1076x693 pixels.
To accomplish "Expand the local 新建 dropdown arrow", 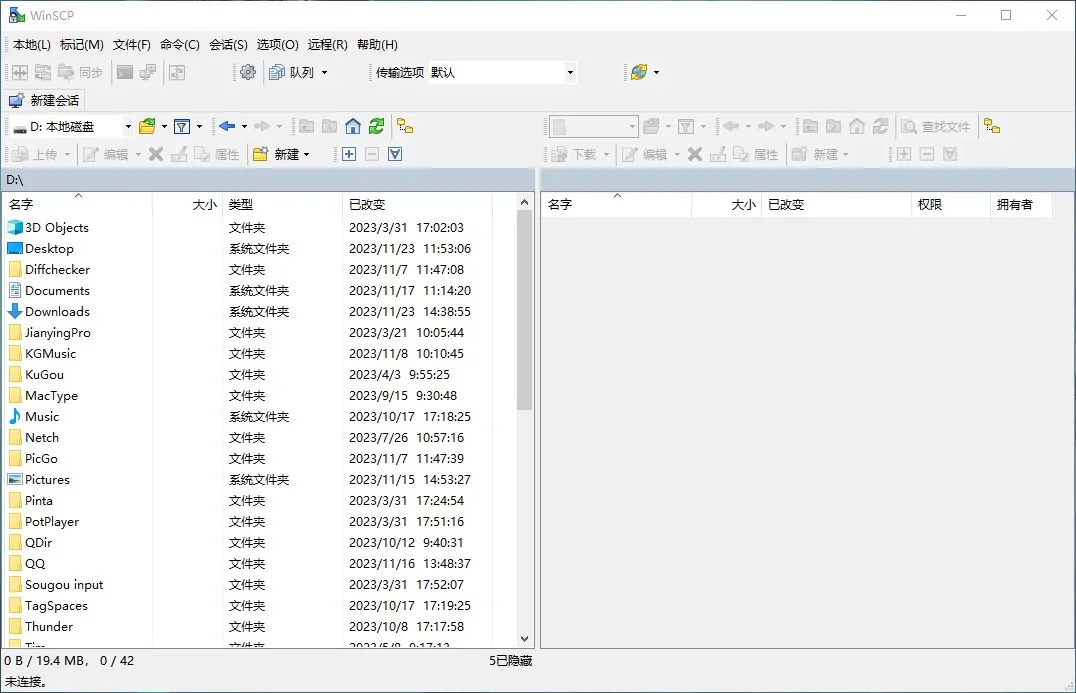I will tap(307, 154).
